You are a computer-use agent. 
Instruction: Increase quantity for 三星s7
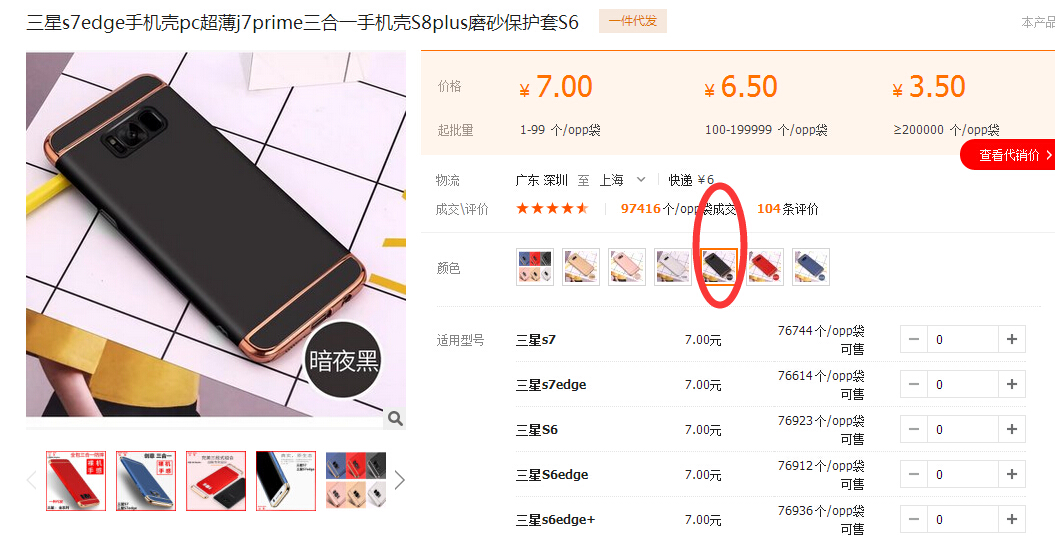click(1011, 339)
